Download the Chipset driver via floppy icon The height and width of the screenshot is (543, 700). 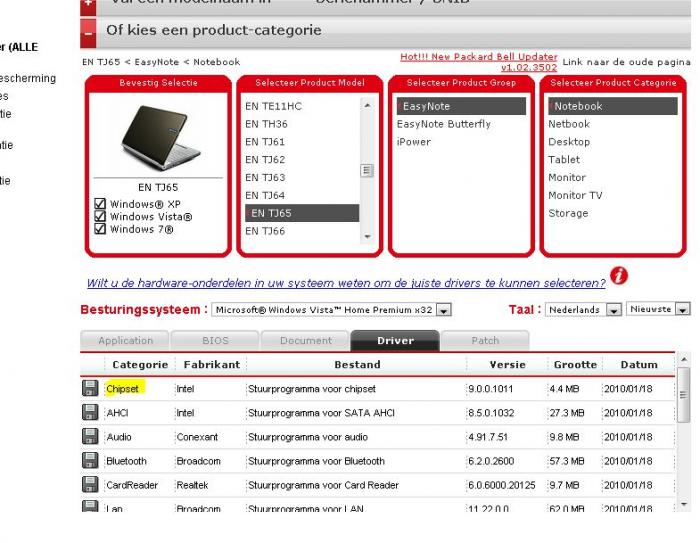[x=90, y=388]
